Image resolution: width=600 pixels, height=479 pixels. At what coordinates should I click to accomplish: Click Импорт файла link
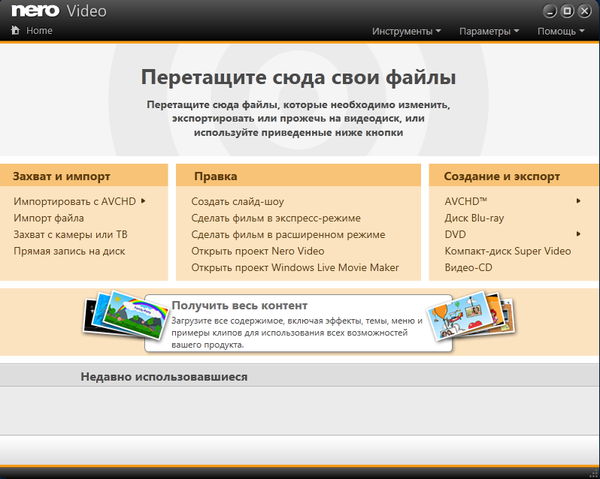48,218
